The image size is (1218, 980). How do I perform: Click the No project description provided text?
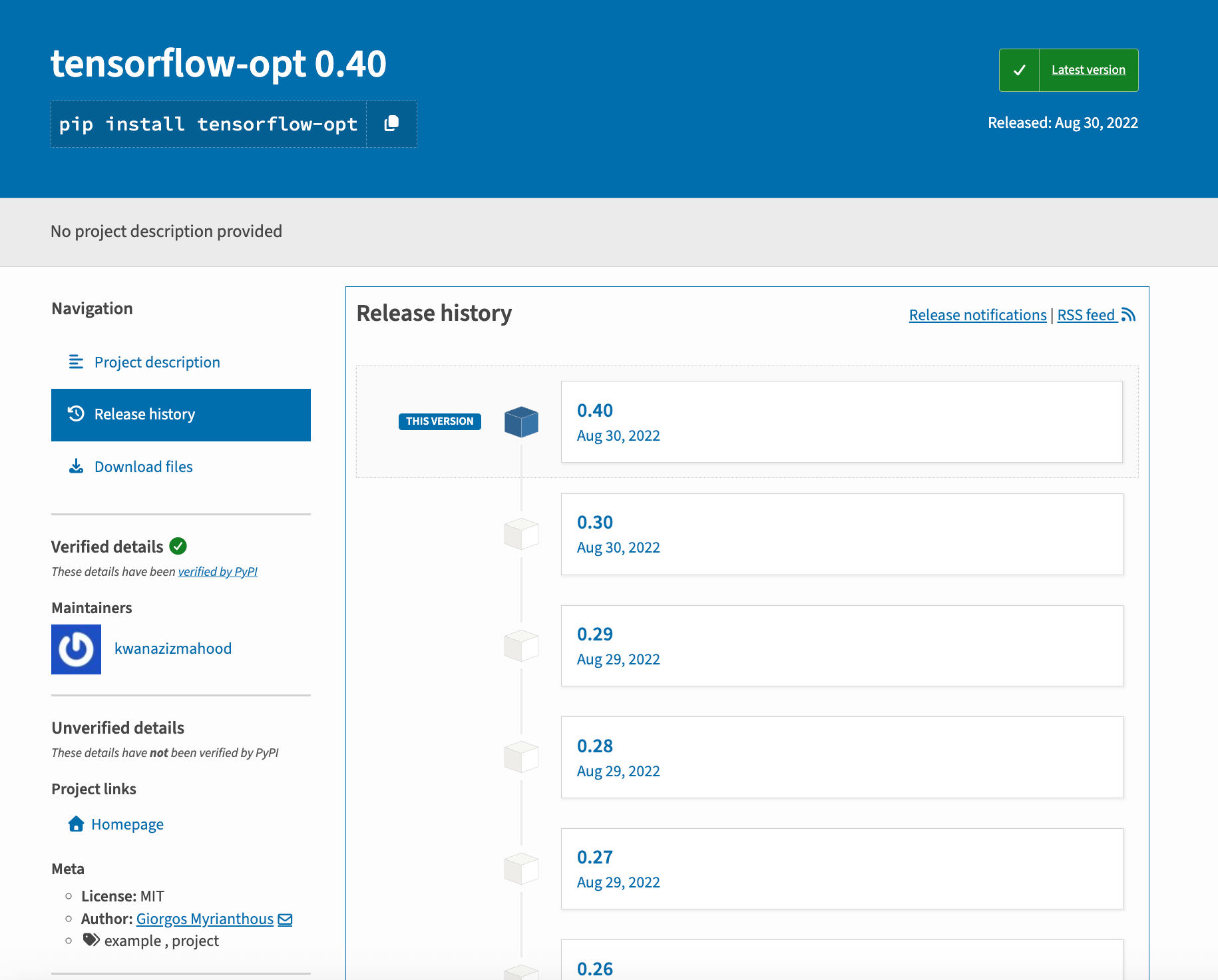click(166, 231)
